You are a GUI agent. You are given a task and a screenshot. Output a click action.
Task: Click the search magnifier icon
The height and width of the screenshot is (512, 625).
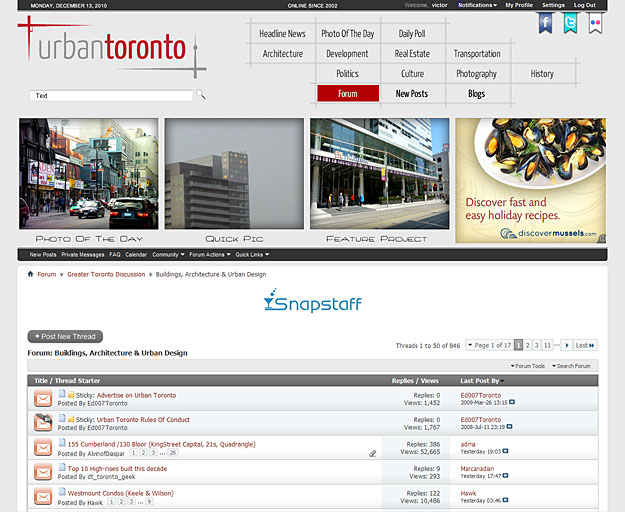pos(201,95)
